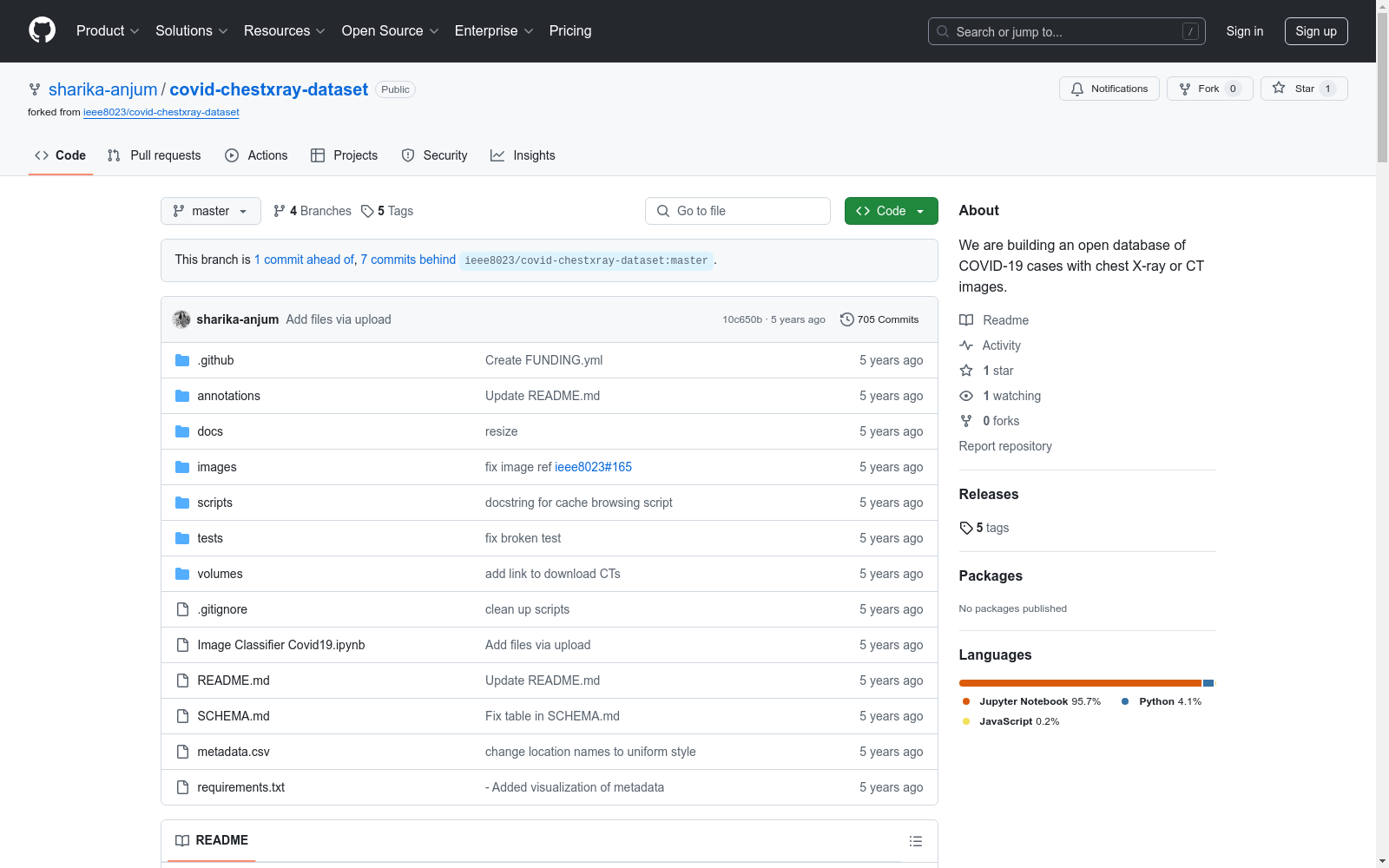This screenshot has height=868, width=1389.
Task: Expand the Open Source menu
Action: (391, 31)
